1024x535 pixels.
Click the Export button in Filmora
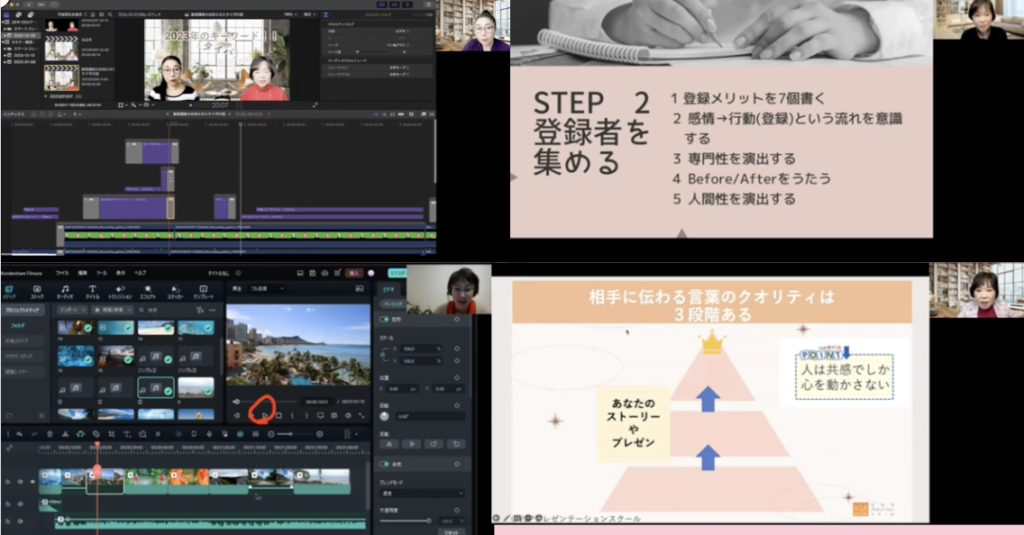(x=397, y=272)
